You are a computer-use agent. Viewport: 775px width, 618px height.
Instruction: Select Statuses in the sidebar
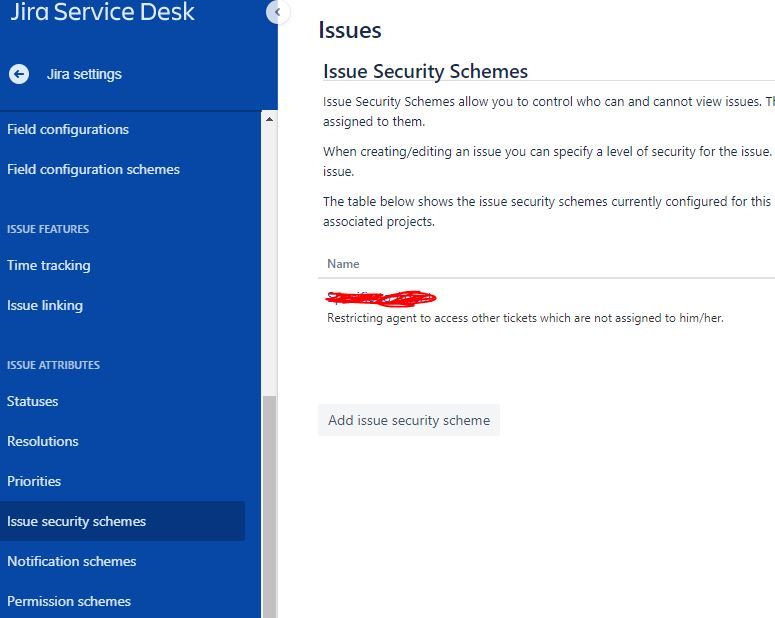(33, 401)
